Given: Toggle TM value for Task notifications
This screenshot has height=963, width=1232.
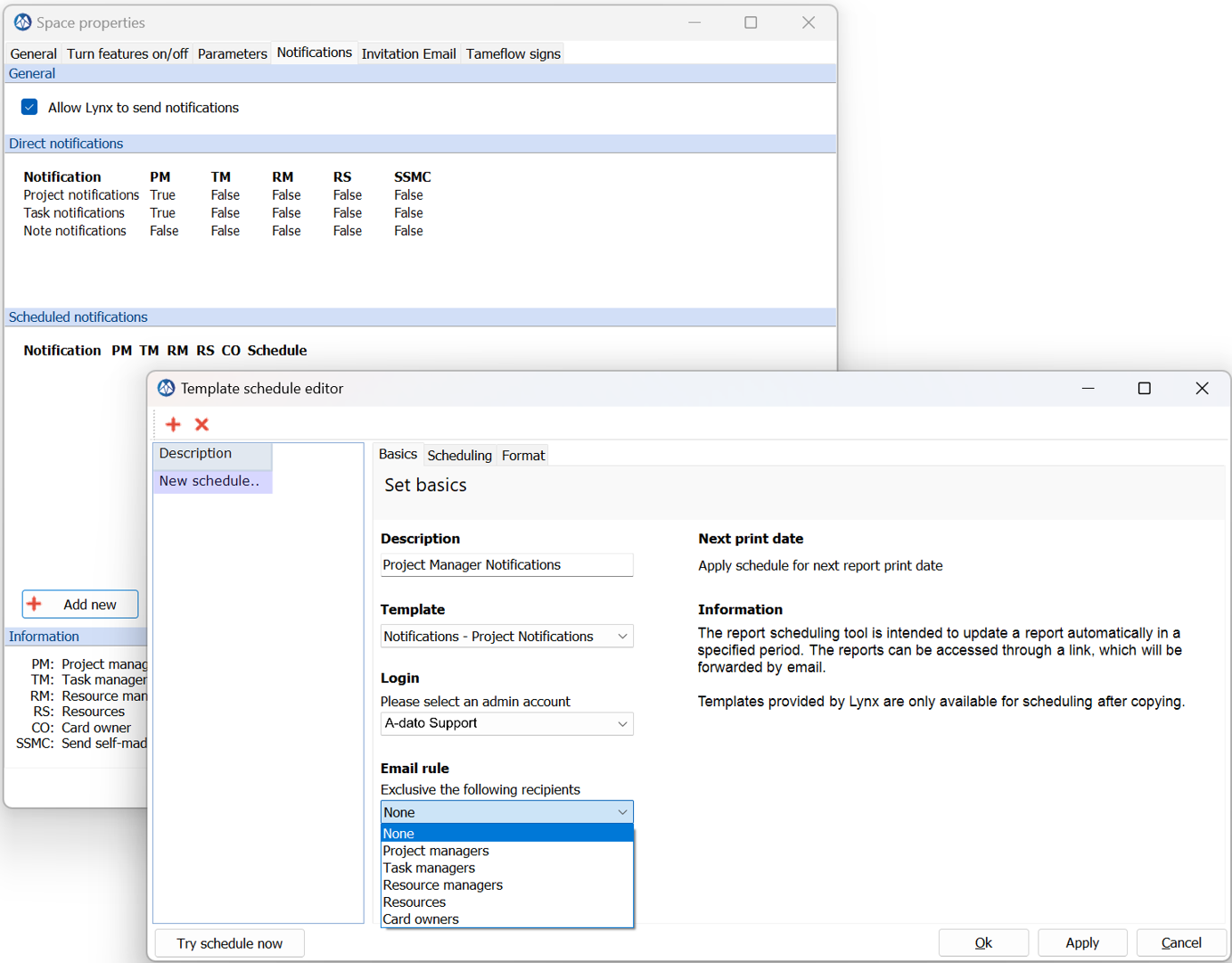Looking at the screenshot, I should [225, 212].
